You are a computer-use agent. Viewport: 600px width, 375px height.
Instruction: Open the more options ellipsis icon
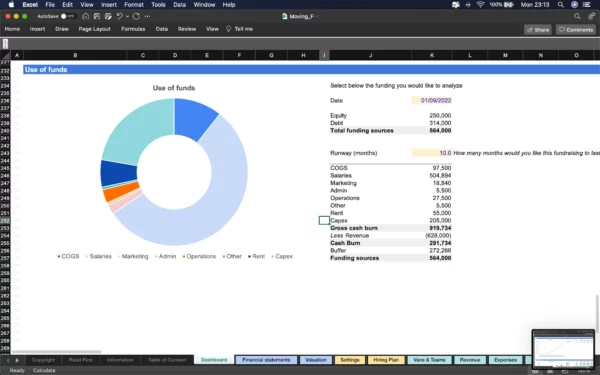tap(147, 16)
